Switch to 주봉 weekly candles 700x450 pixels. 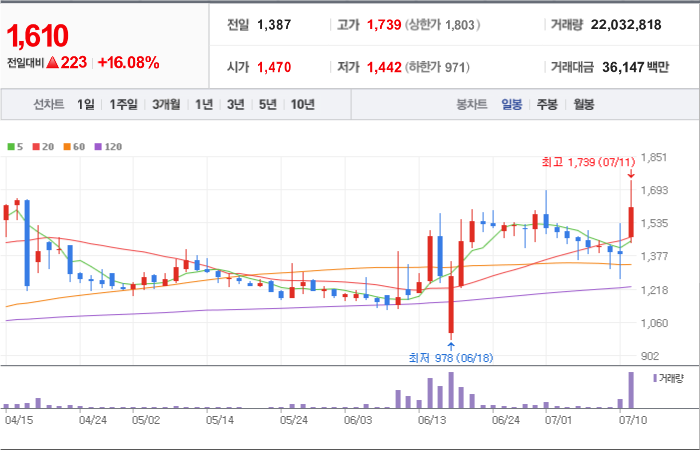tap(547, 105)
